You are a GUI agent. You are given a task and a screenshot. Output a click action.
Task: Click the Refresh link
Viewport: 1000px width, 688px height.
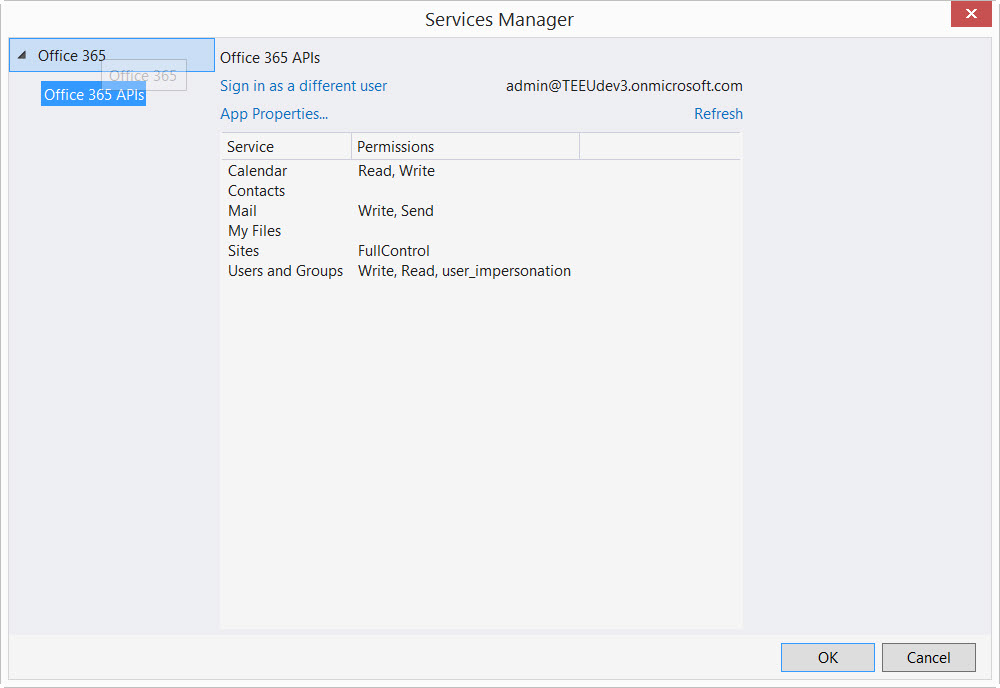click(718, 114)
